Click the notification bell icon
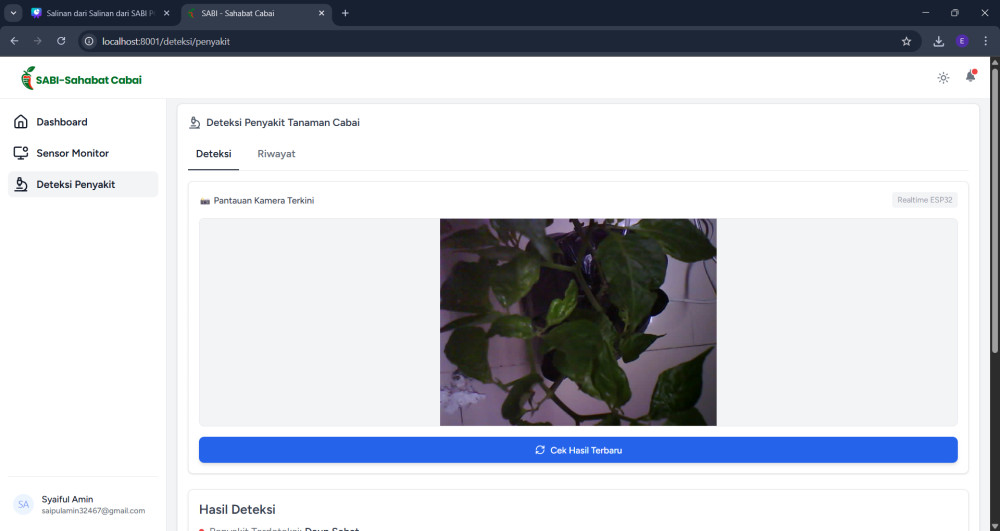This screenshot has height=531, width=1000. 970,77
